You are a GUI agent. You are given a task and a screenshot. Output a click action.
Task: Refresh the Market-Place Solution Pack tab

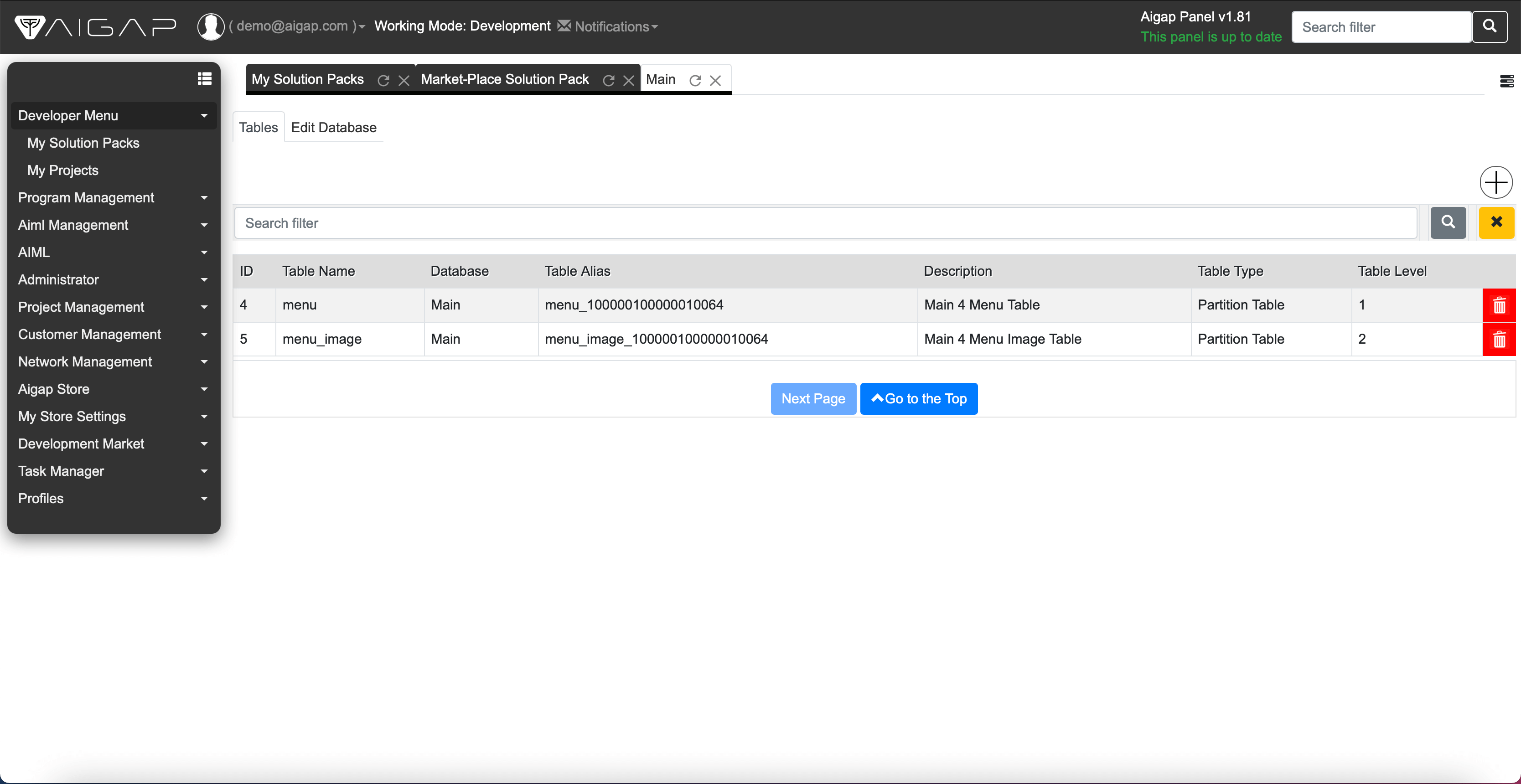(x=608, y=80)
